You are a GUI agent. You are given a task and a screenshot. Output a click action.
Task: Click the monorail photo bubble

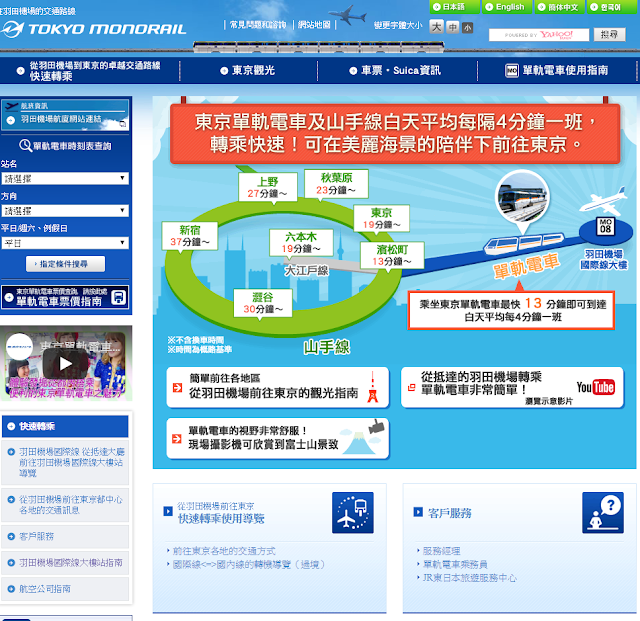522,198
